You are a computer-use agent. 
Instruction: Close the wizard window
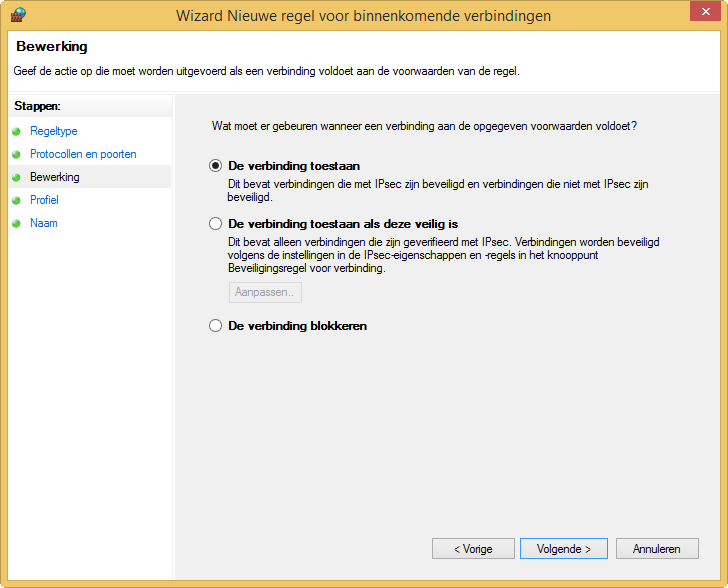pyautogui.click(x=705, y=11)
